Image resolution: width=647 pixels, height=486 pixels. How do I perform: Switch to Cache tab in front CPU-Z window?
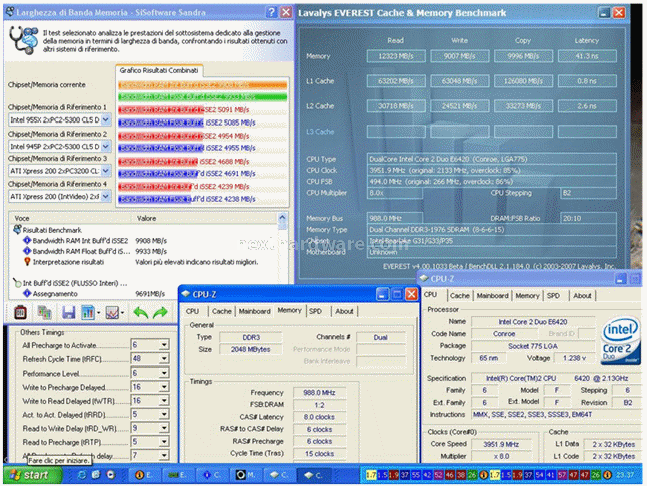point(222,311)
